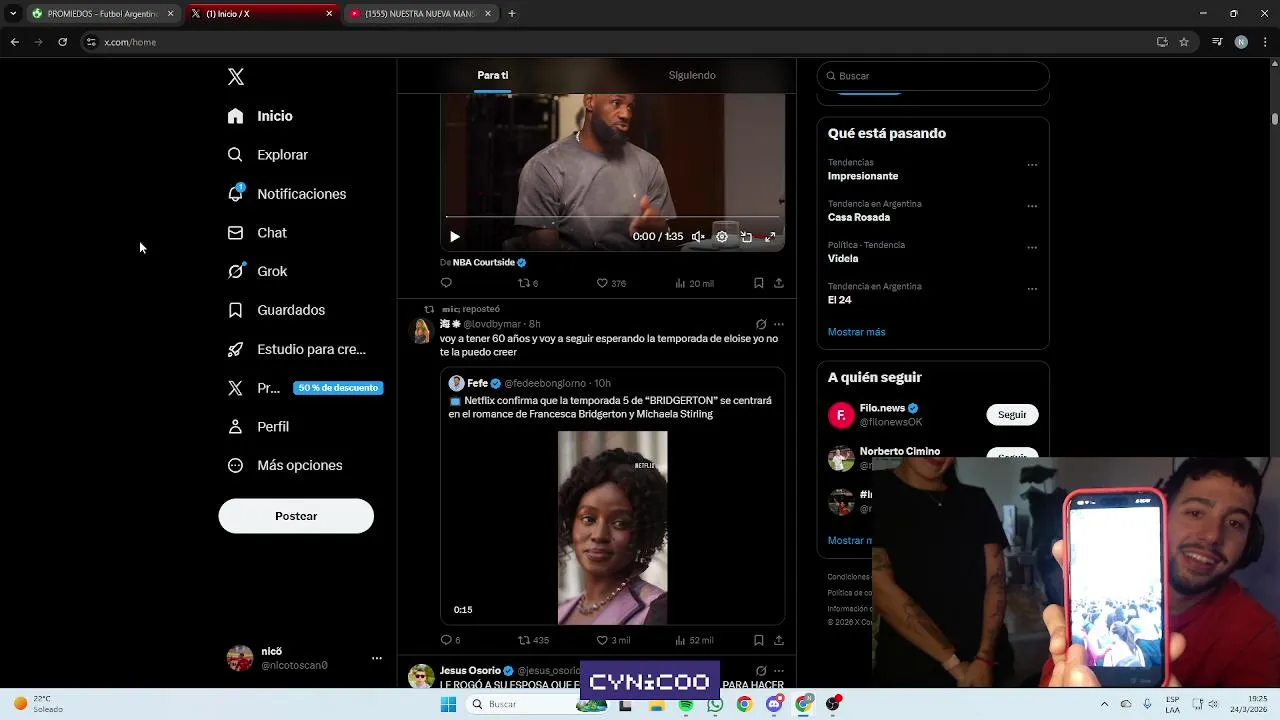Open WhatsApp from the taskbar
This screenshot has height=720, width=1280.
(715, 705)
